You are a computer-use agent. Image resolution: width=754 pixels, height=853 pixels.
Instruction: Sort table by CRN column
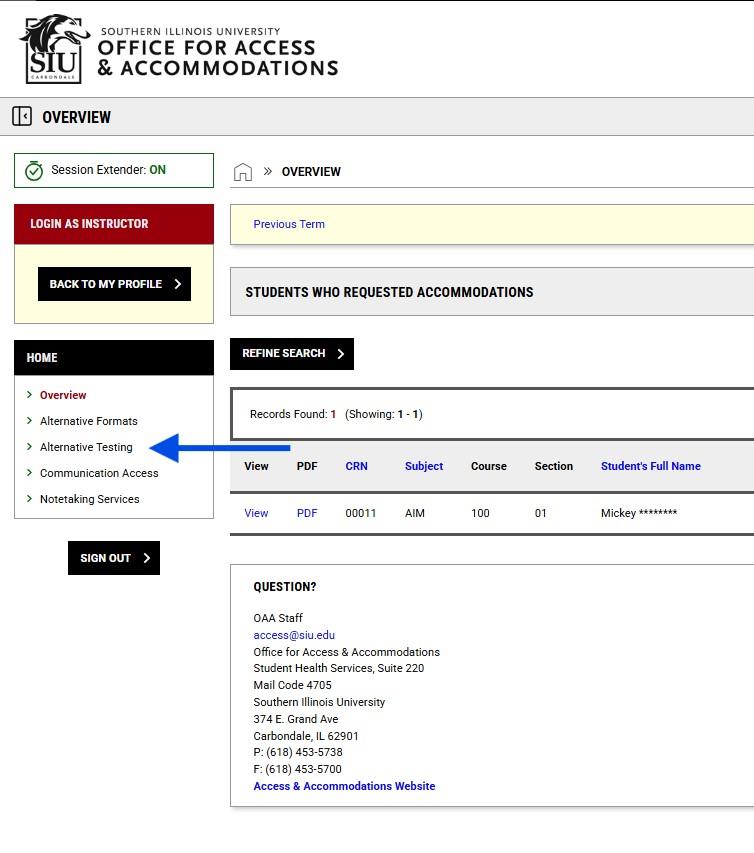tap(356, 466)
